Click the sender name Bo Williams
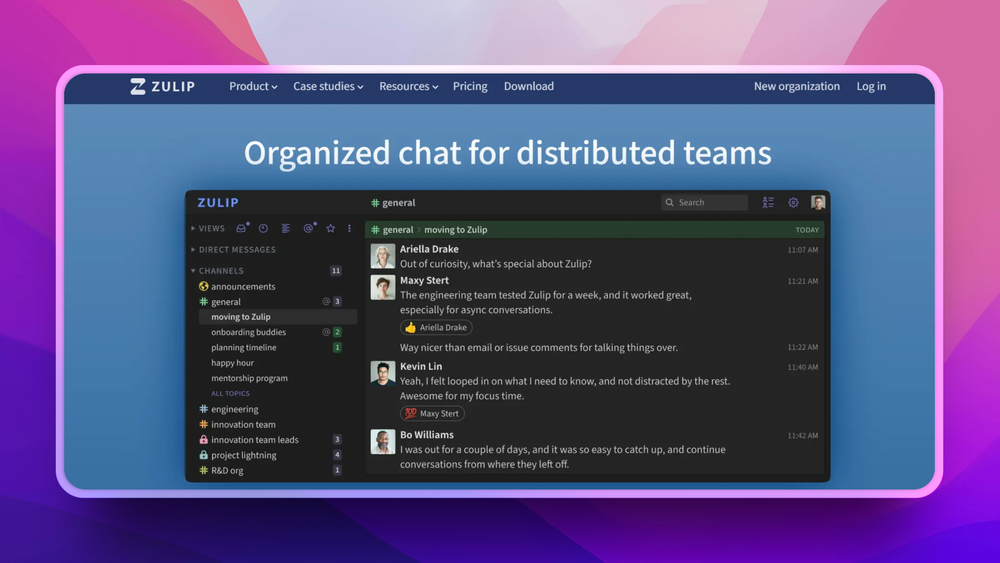 pos(427,434)
